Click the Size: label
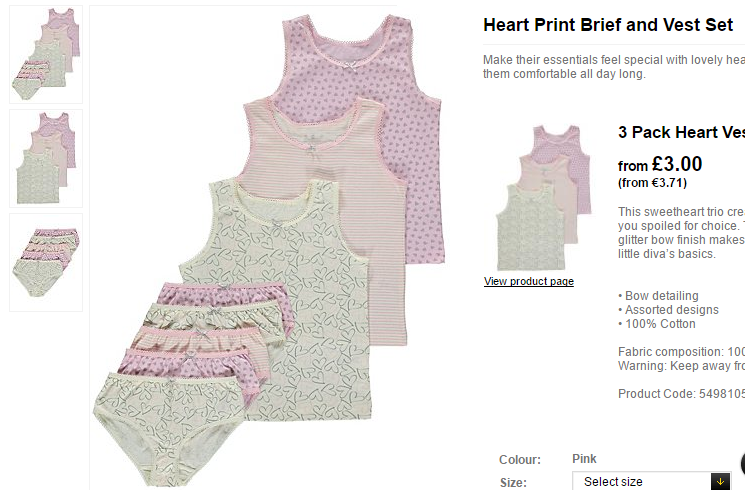This screenshot has width=745, height=490. [513, 482]
